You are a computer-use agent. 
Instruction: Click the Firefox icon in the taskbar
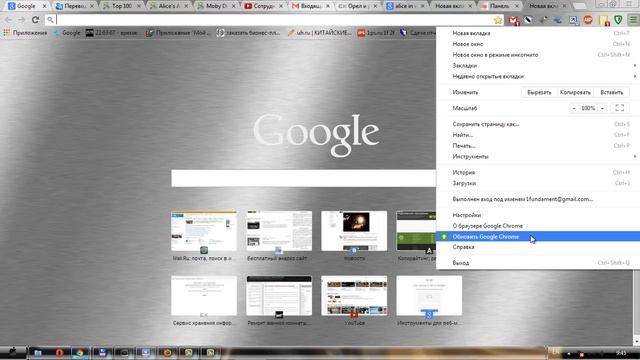click(x=167, y=352)
